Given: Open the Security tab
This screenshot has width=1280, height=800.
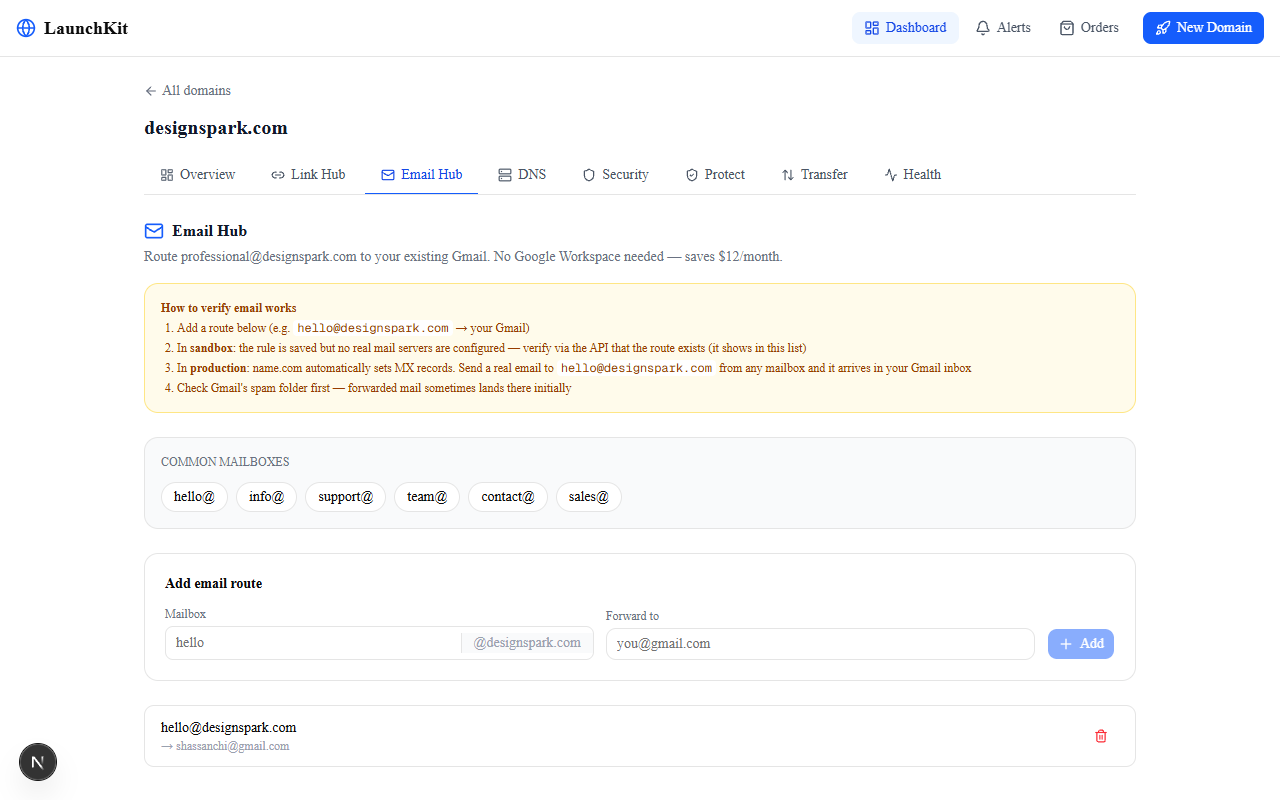Looking at the screenshot, I should [x=616, y=175].
